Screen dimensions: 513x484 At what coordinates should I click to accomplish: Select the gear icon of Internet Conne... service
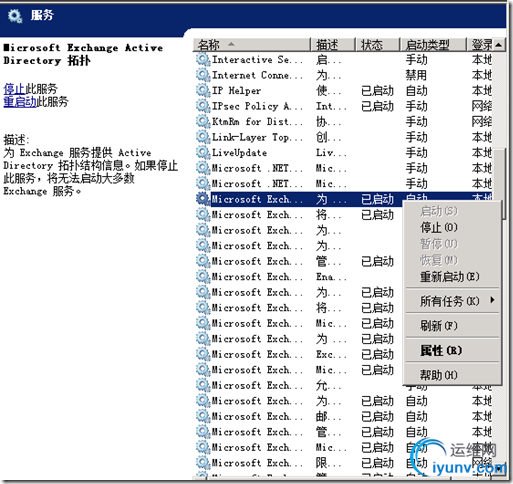[x=203, y=75]
